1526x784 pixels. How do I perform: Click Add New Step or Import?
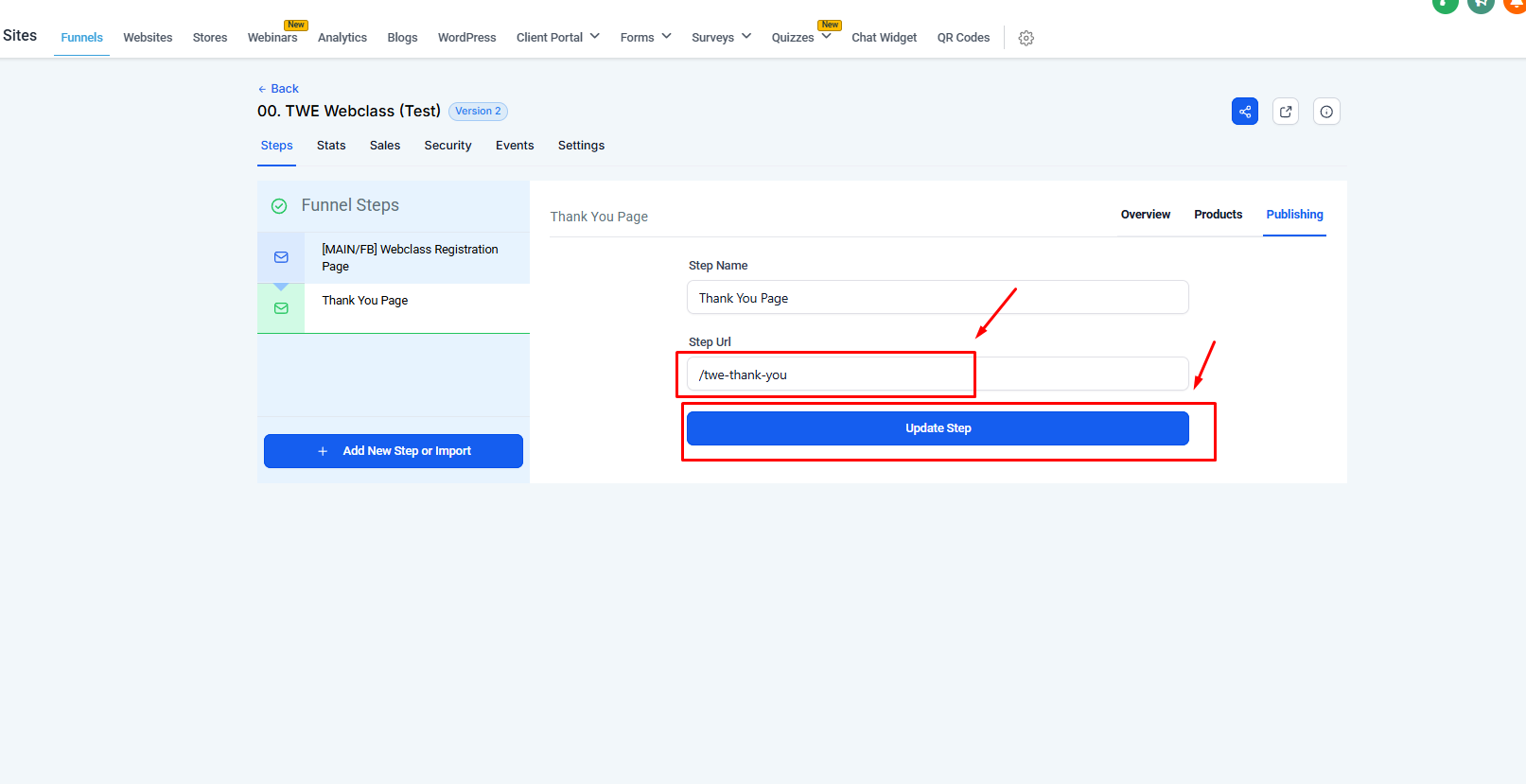pyautogui.click(x=394, y=451)
